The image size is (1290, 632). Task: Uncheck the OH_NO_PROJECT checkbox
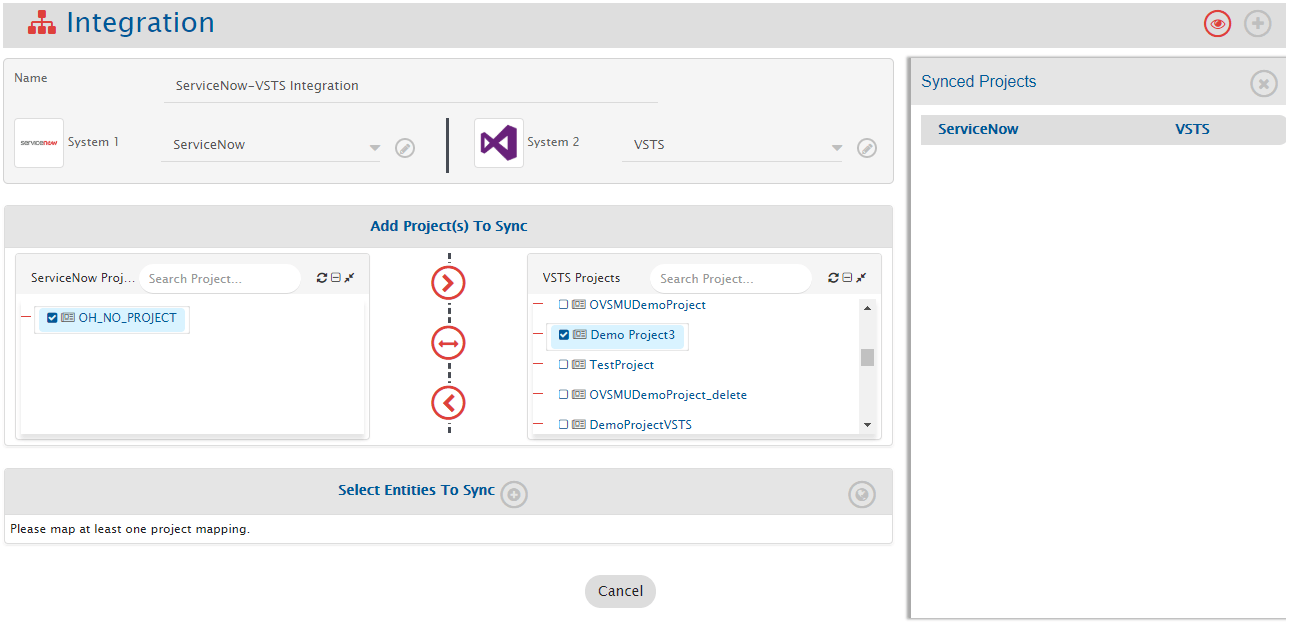coord(53,318)
